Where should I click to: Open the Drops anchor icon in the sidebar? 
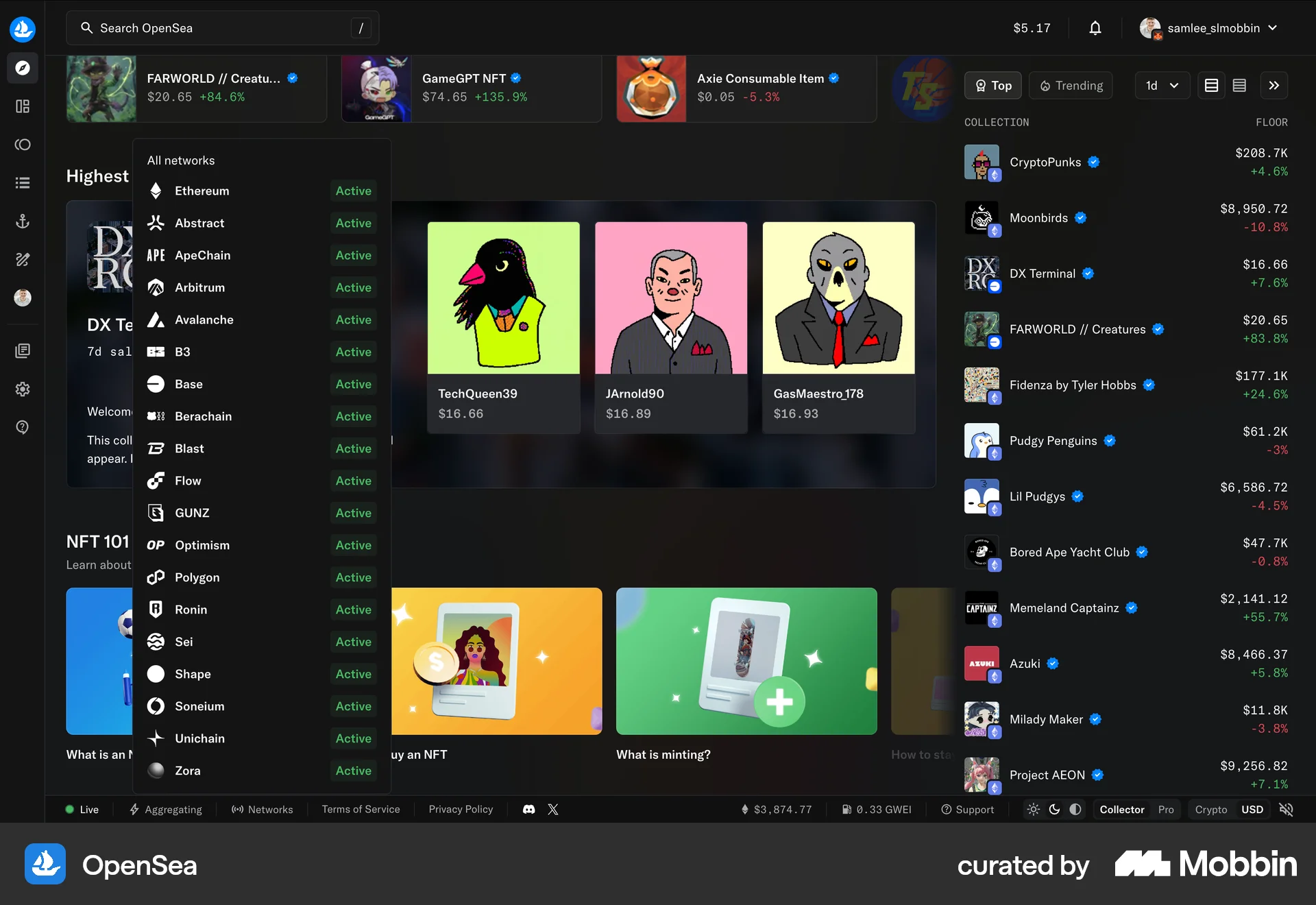[x=23, y=221]
